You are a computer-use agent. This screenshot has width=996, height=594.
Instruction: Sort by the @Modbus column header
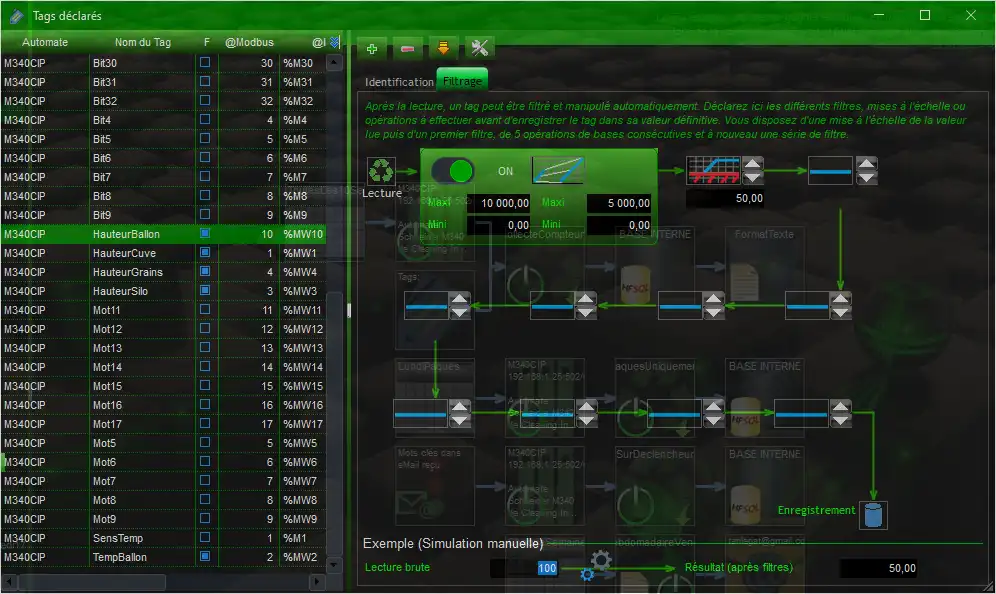249,43
